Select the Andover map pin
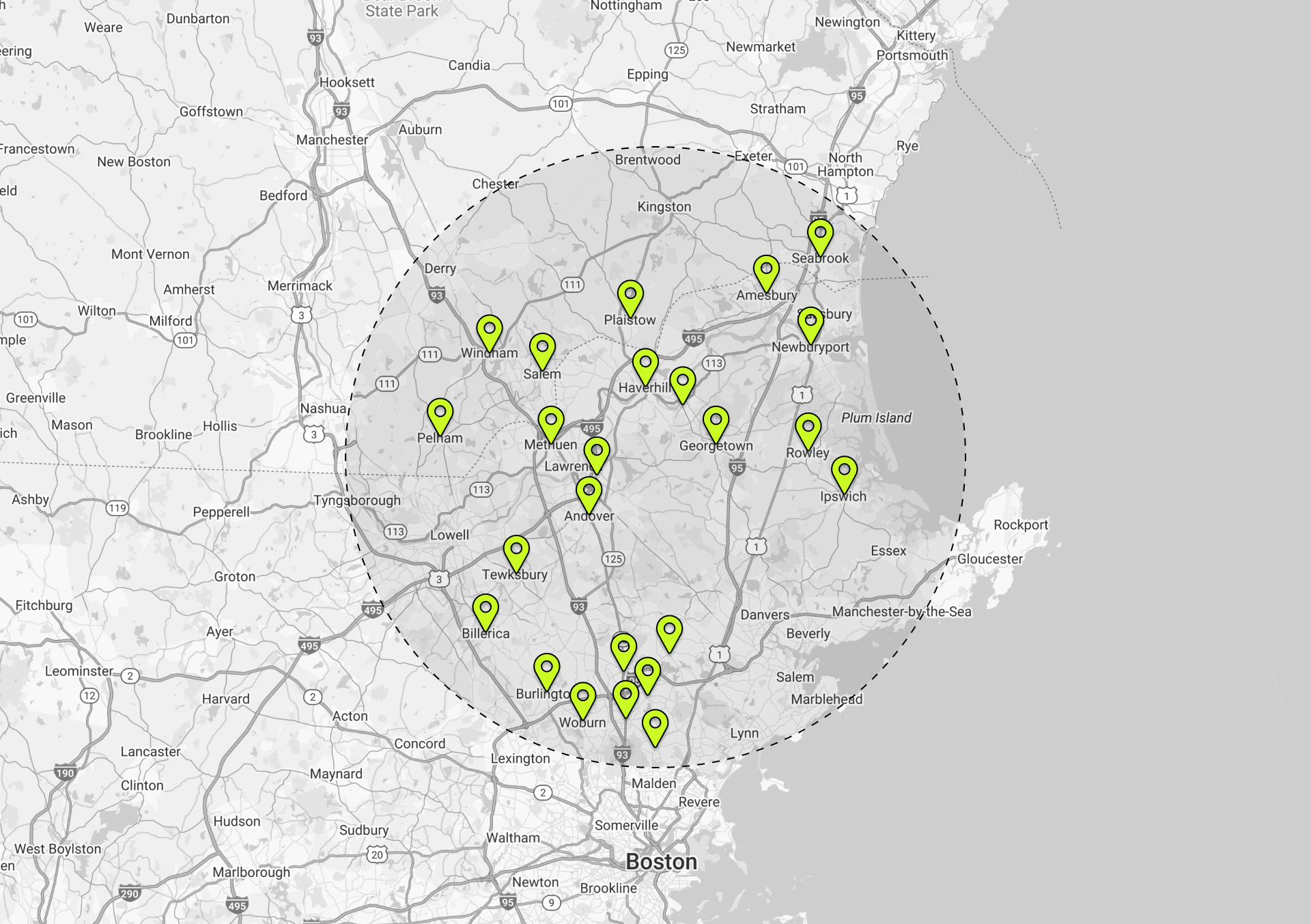 tap(589, 492)
